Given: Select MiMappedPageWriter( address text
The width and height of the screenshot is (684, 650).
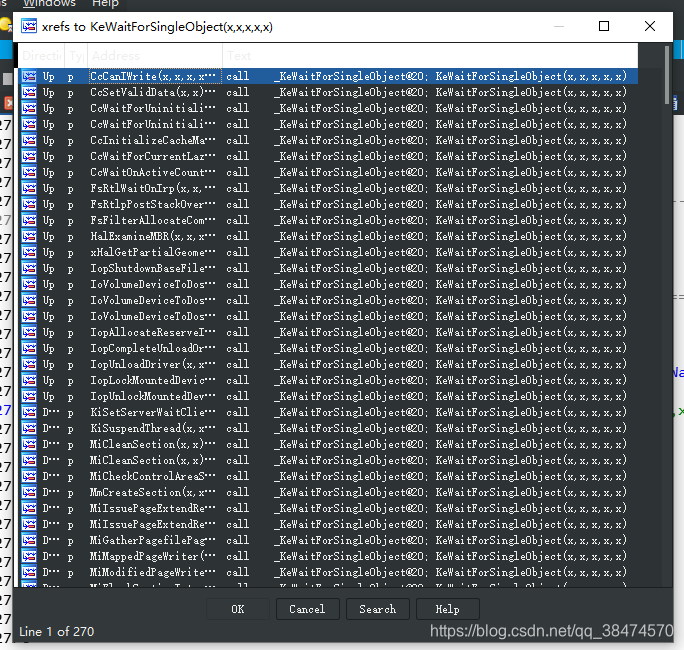Looking at the screenshot, I should [x=153, y=556].
